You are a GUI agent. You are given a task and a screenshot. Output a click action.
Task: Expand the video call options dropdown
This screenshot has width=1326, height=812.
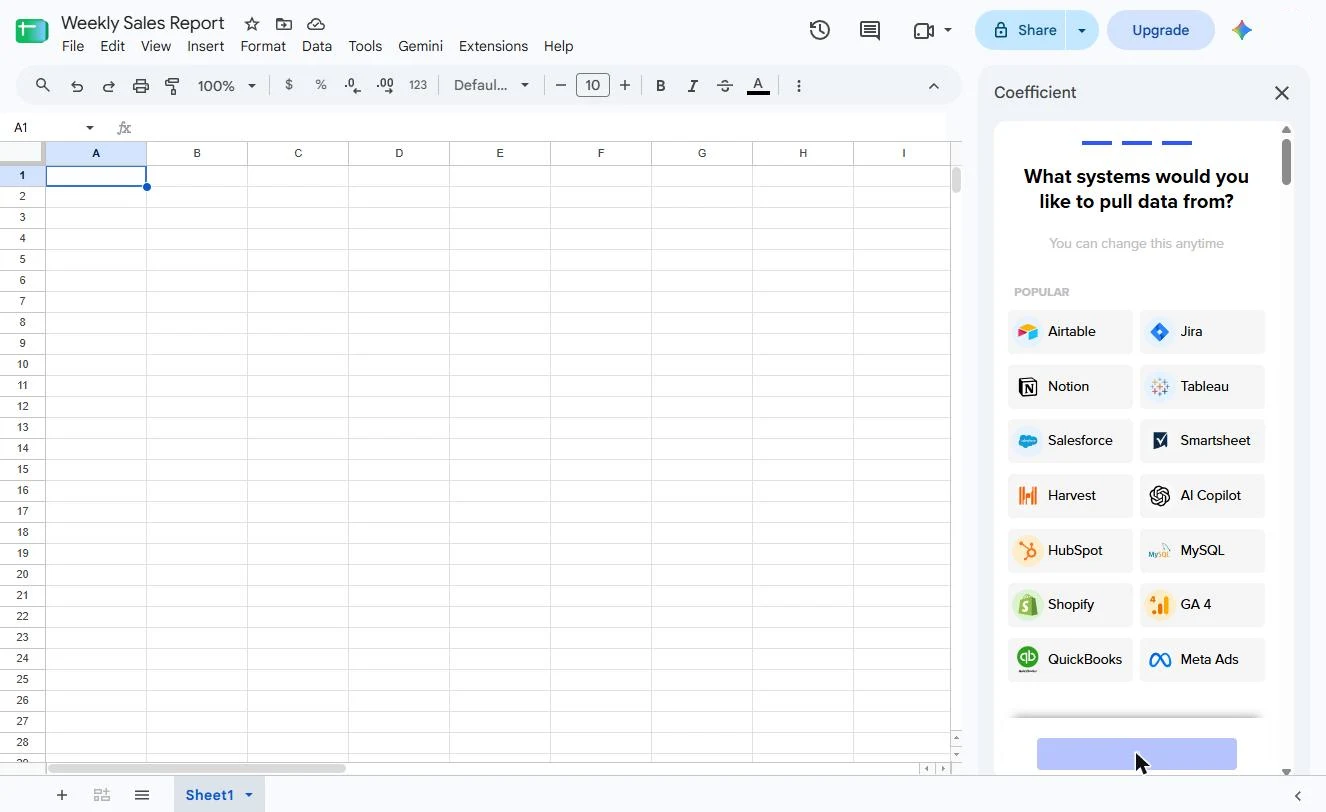pyautogui.click(x=948, y=30)
